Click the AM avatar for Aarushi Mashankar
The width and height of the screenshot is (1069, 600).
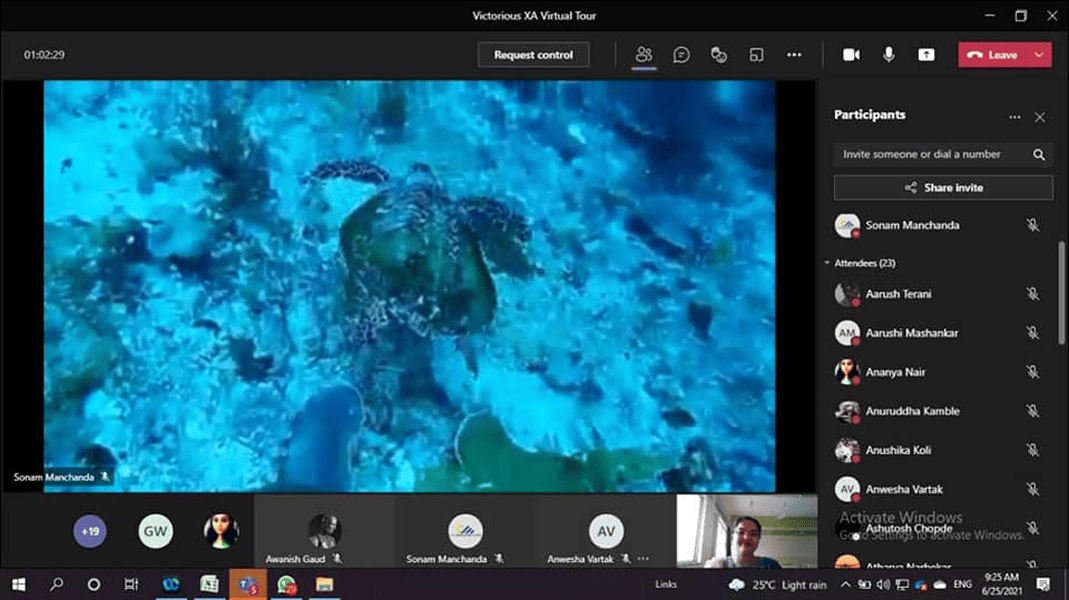coord(847,333)
